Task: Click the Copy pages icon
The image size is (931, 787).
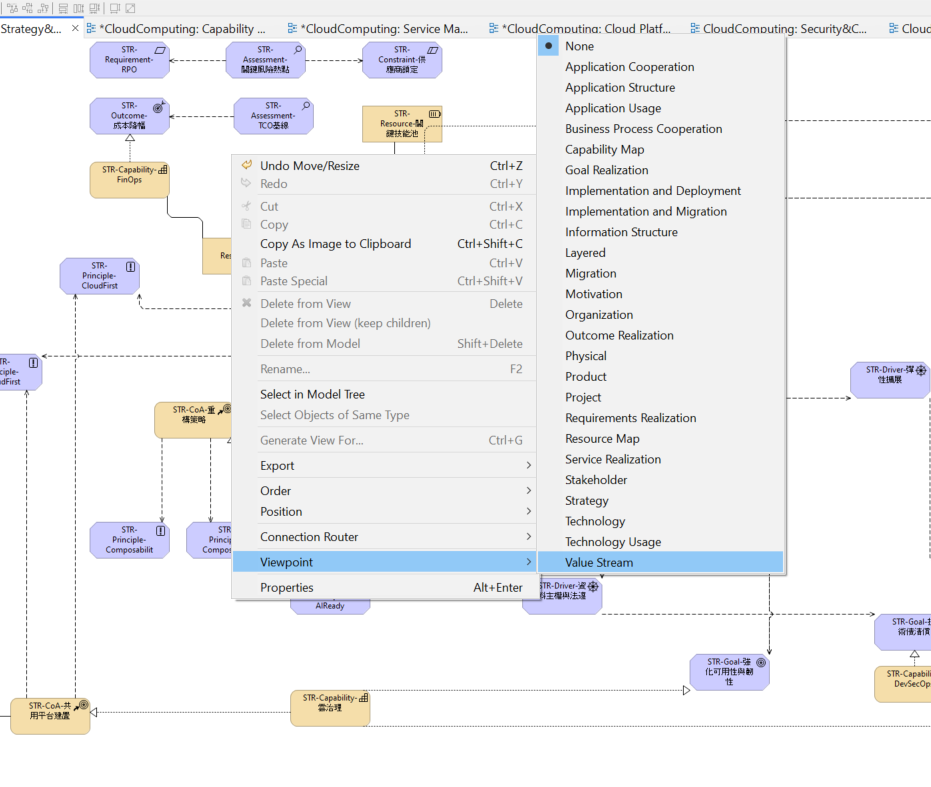Action: 246,224
